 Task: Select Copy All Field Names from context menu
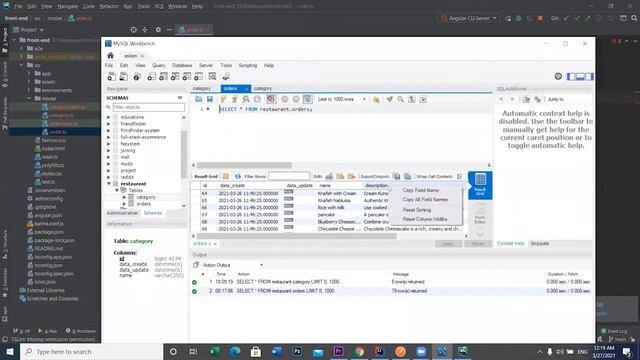pos(425,200)
